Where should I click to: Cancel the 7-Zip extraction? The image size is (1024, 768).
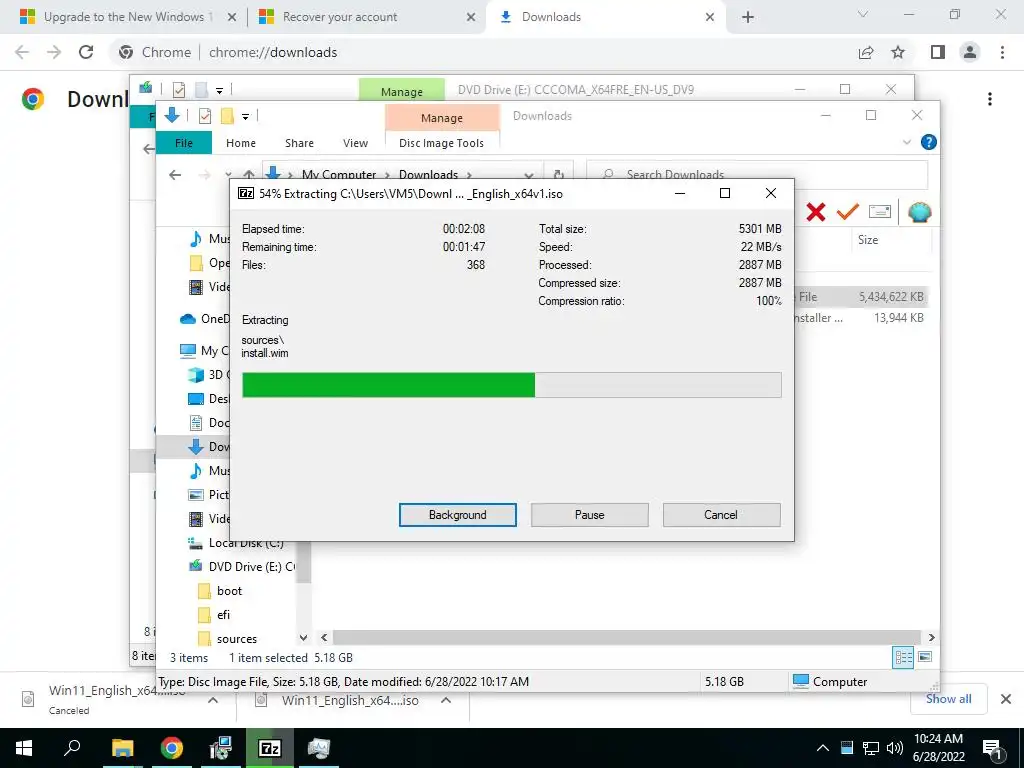721,515
